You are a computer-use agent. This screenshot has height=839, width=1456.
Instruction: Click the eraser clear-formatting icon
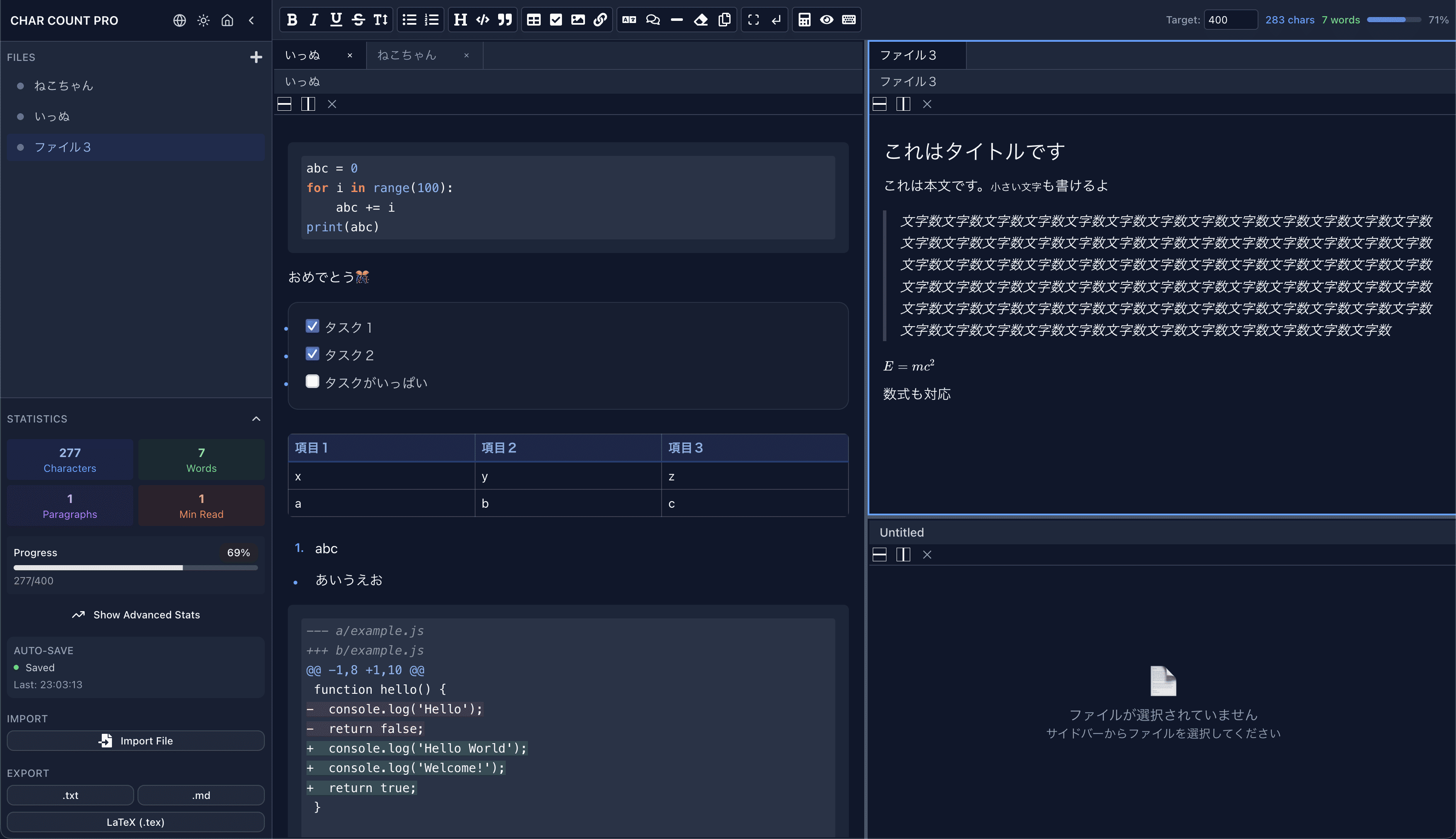[700, 20]
